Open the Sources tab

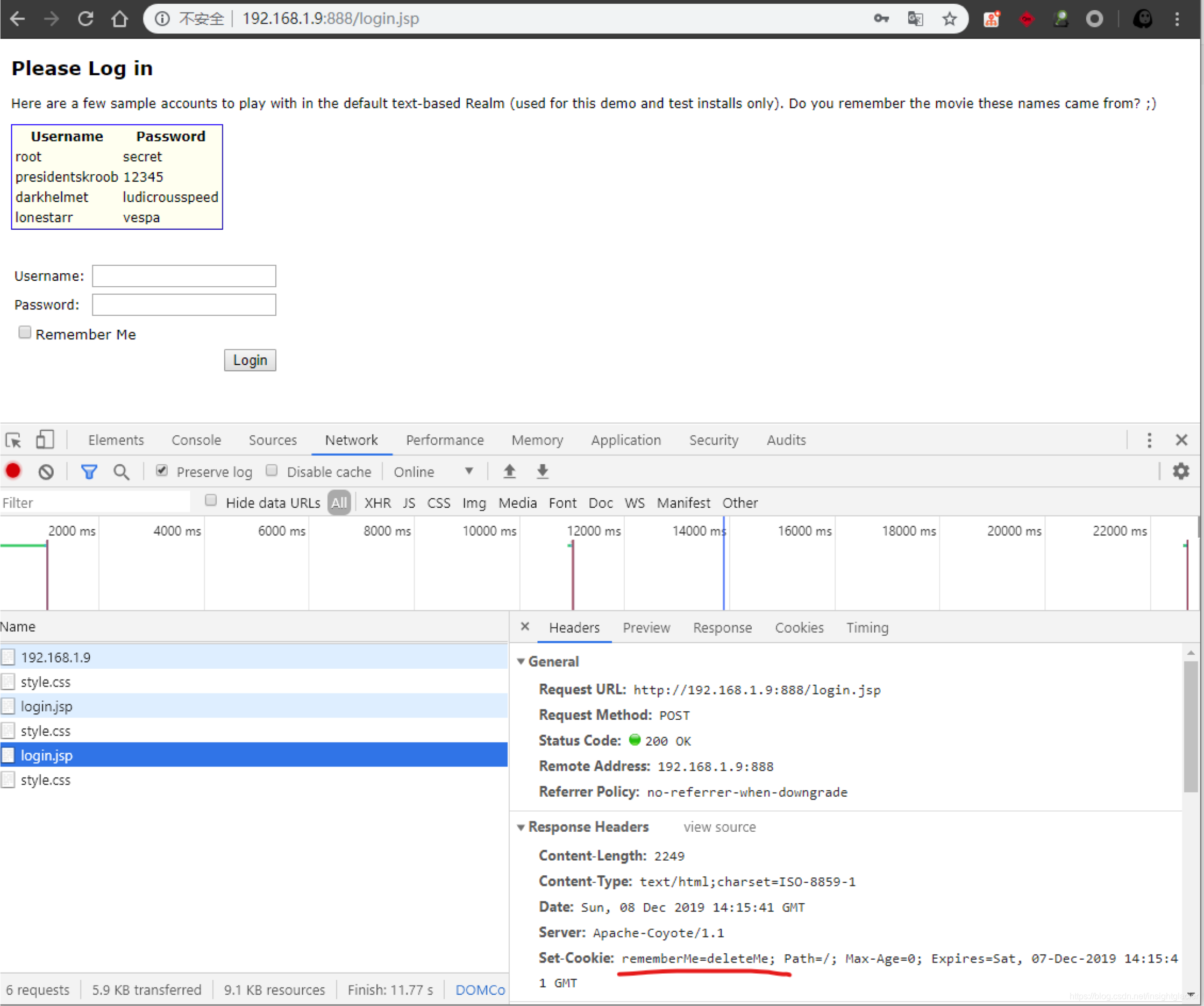click(273, 440)
